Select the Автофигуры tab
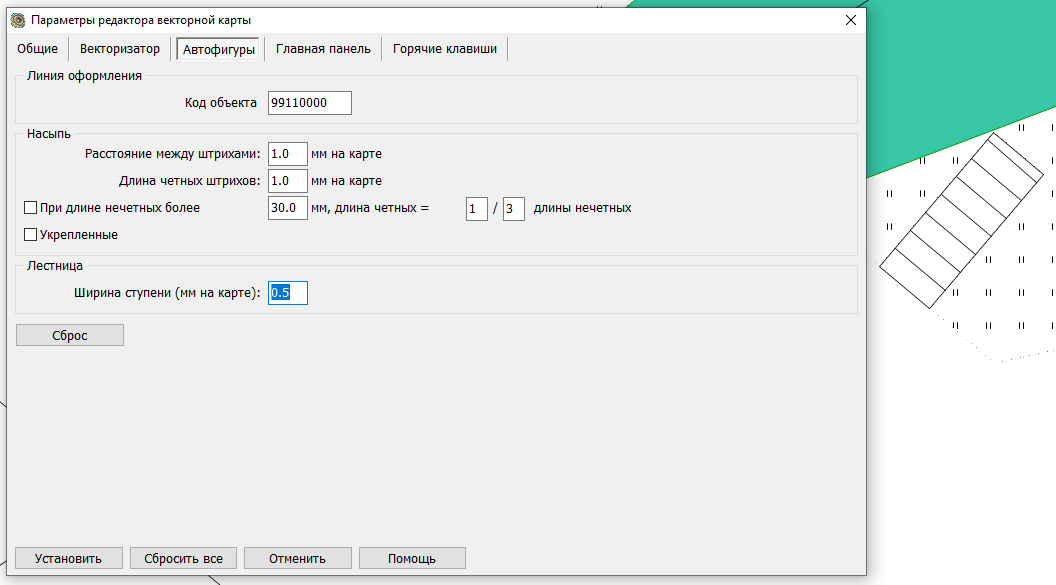 coord(219,50)
